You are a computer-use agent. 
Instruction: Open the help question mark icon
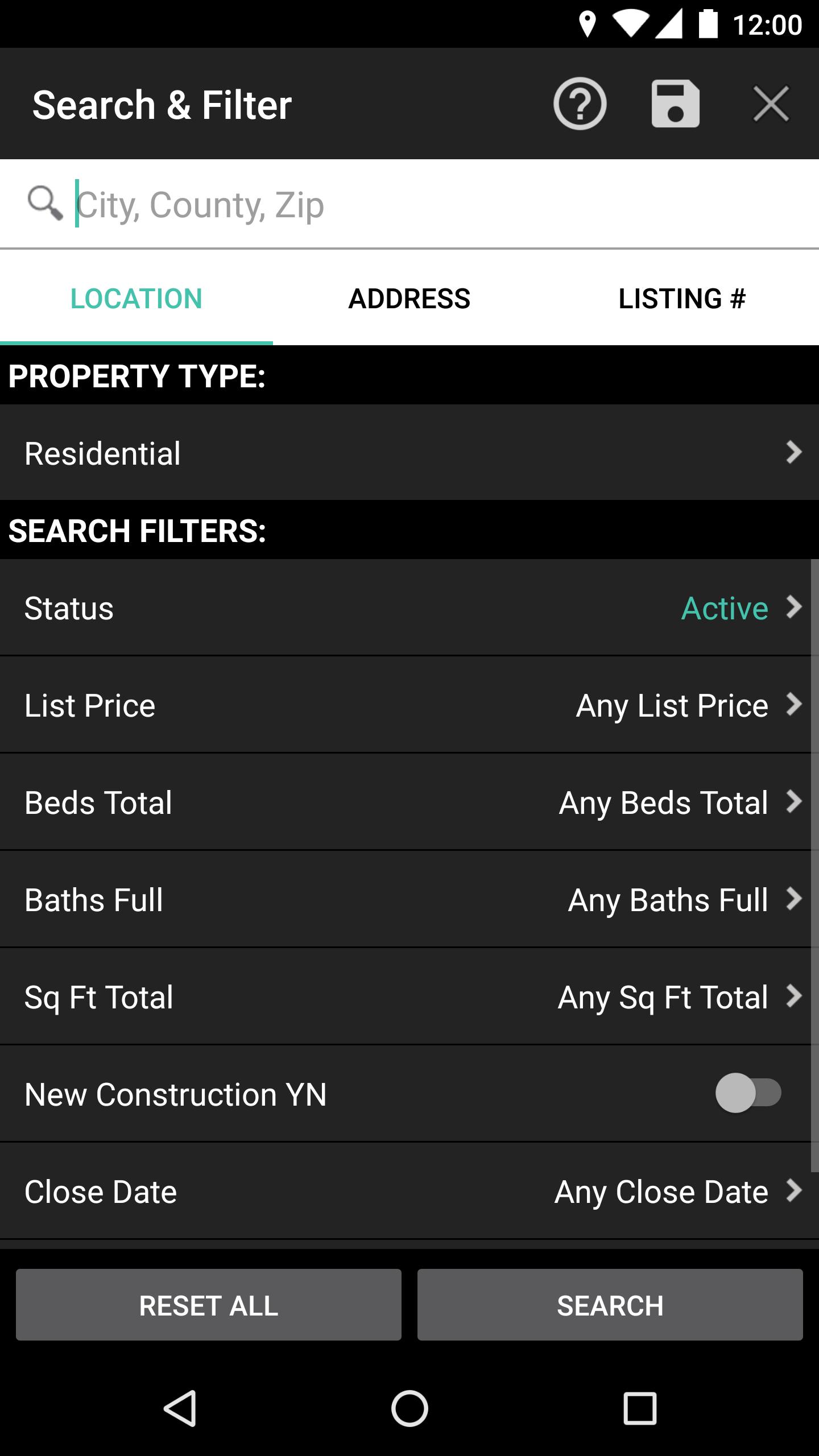click(x=580, y=104)
